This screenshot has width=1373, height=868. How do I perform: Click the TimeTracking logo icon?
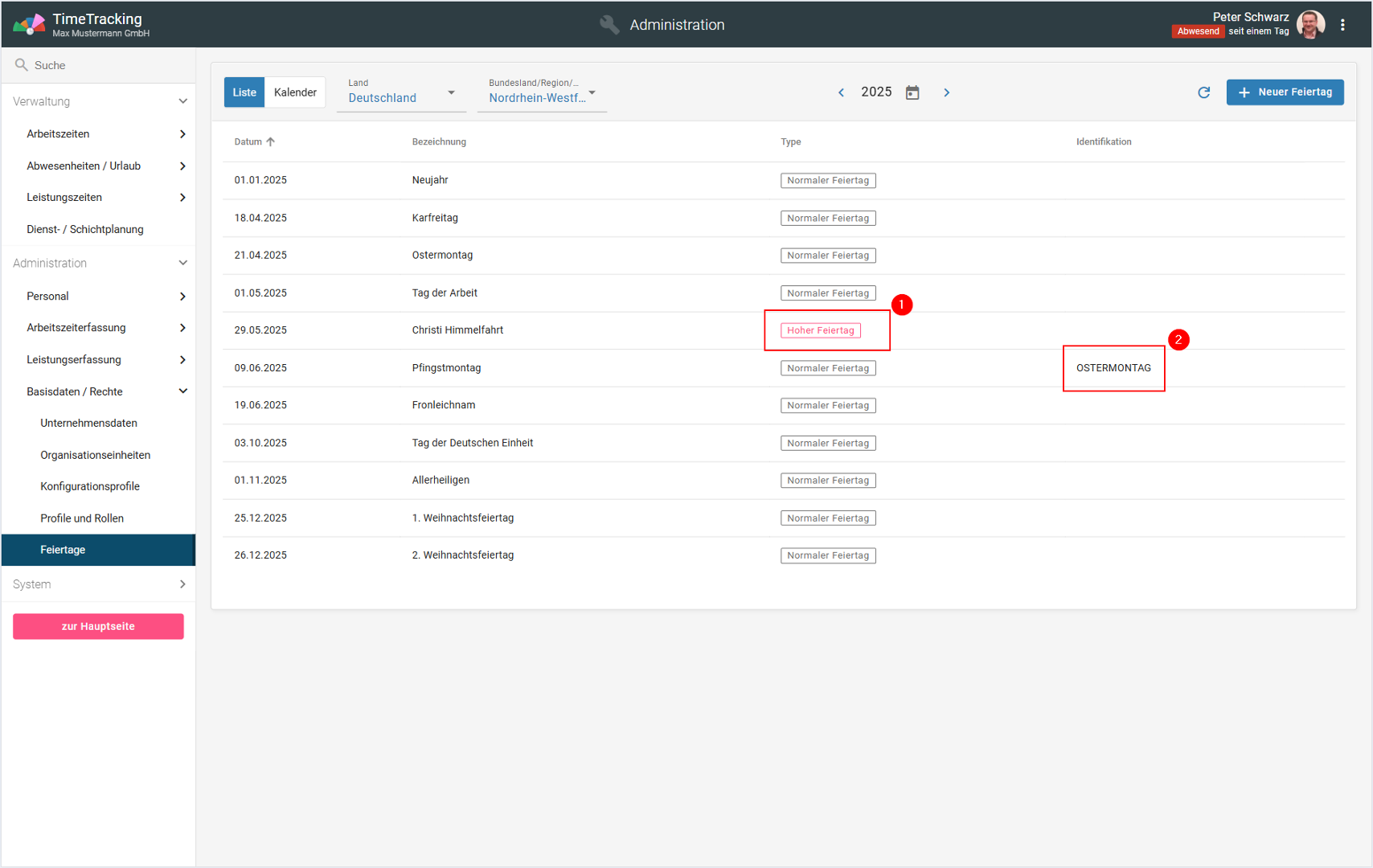pyautogui.click(x=29, y=25)
